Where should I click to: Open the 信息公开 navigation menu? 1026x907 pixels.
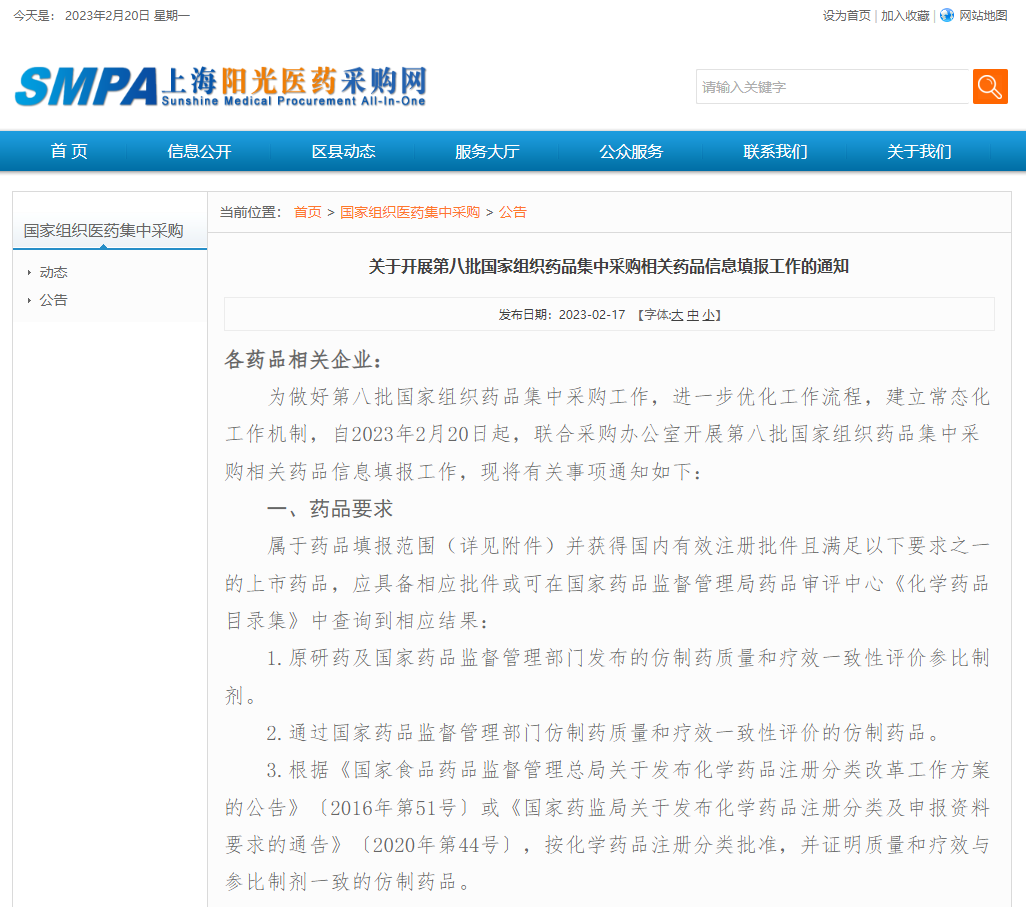[200, 151]
